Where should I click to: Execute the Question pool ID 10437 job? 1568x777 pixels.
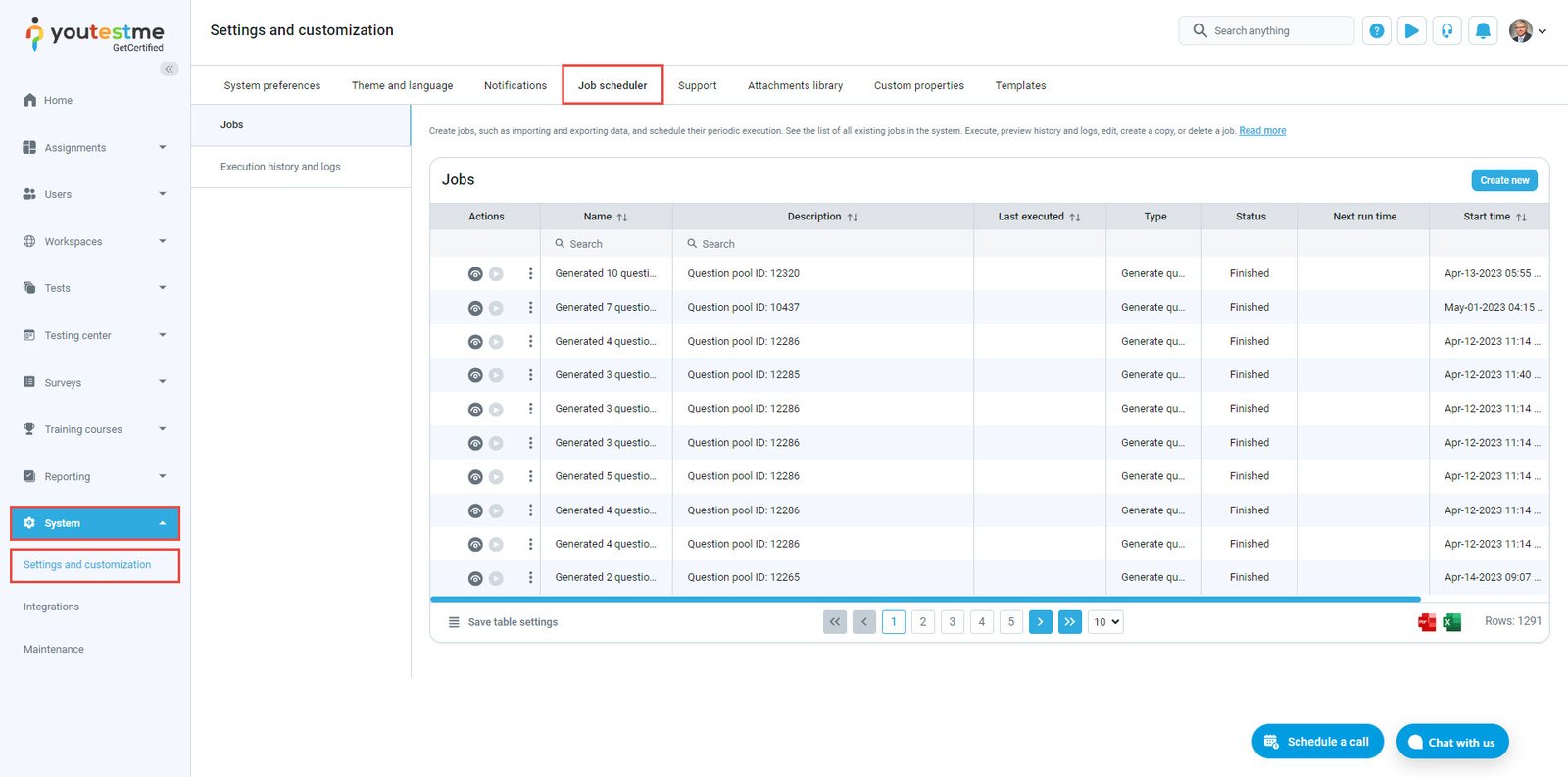(x=496, y=308)
